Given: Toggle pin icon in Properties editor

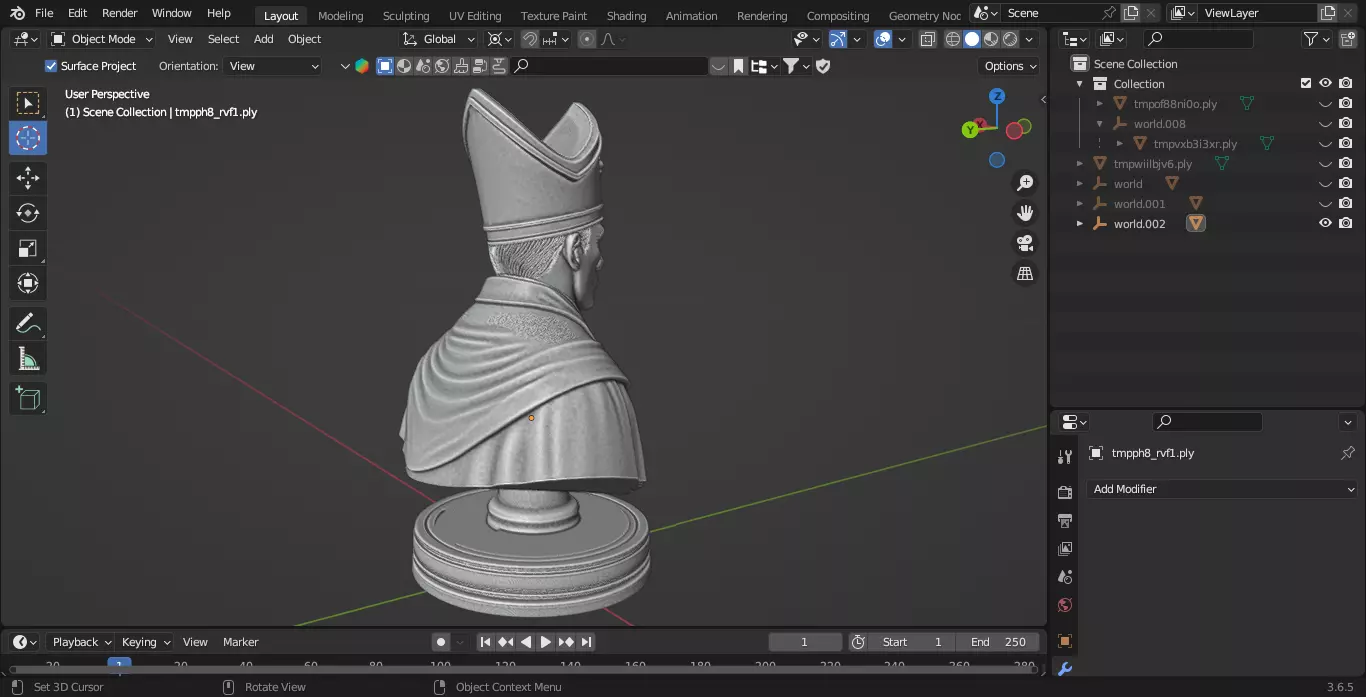Looking at the screenshot, I should tap(1347, 453).
